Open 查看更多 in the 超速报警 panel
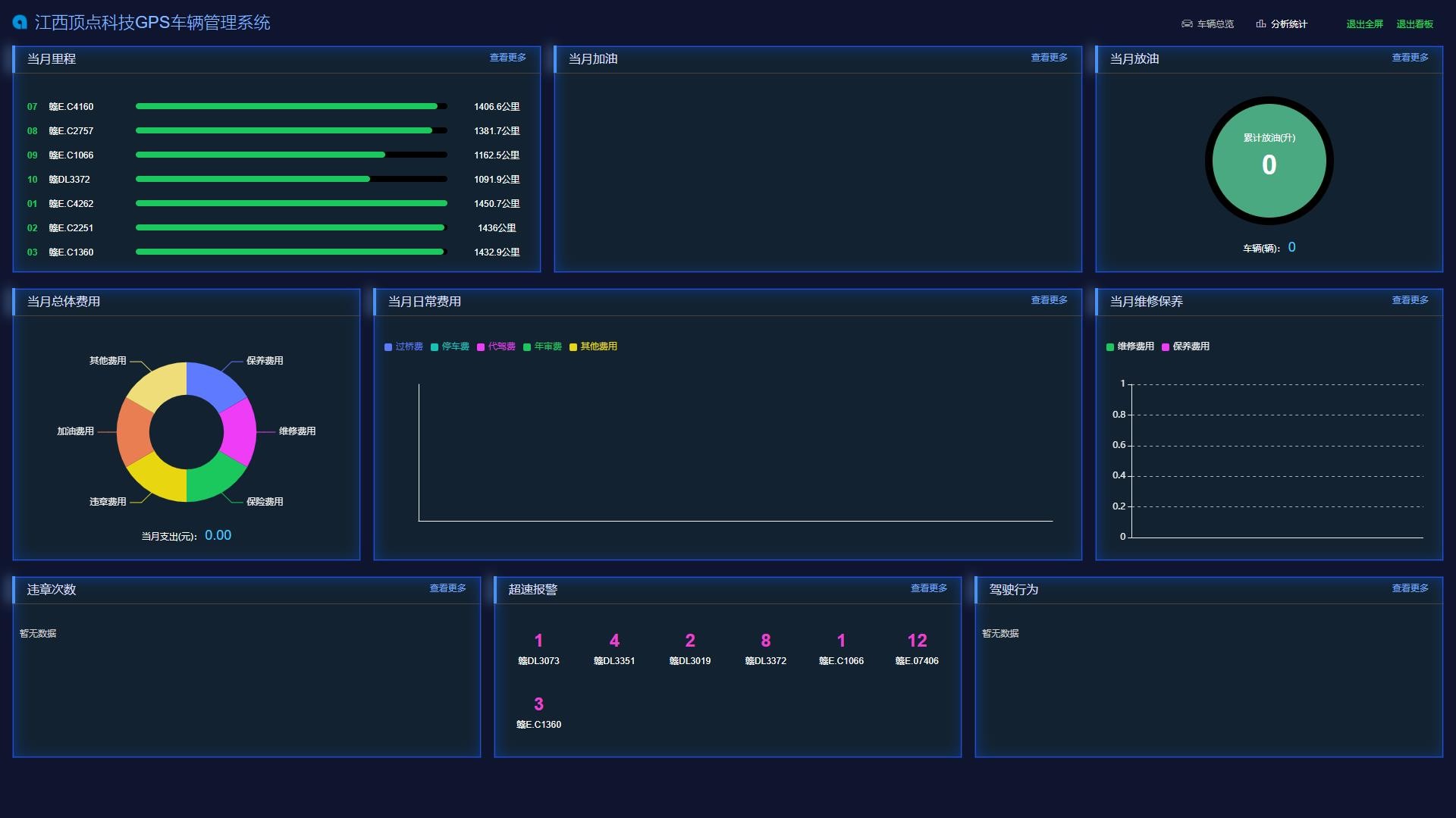Screen dimensions: 1456x818 pyautogui.click(x=928, y=588)
